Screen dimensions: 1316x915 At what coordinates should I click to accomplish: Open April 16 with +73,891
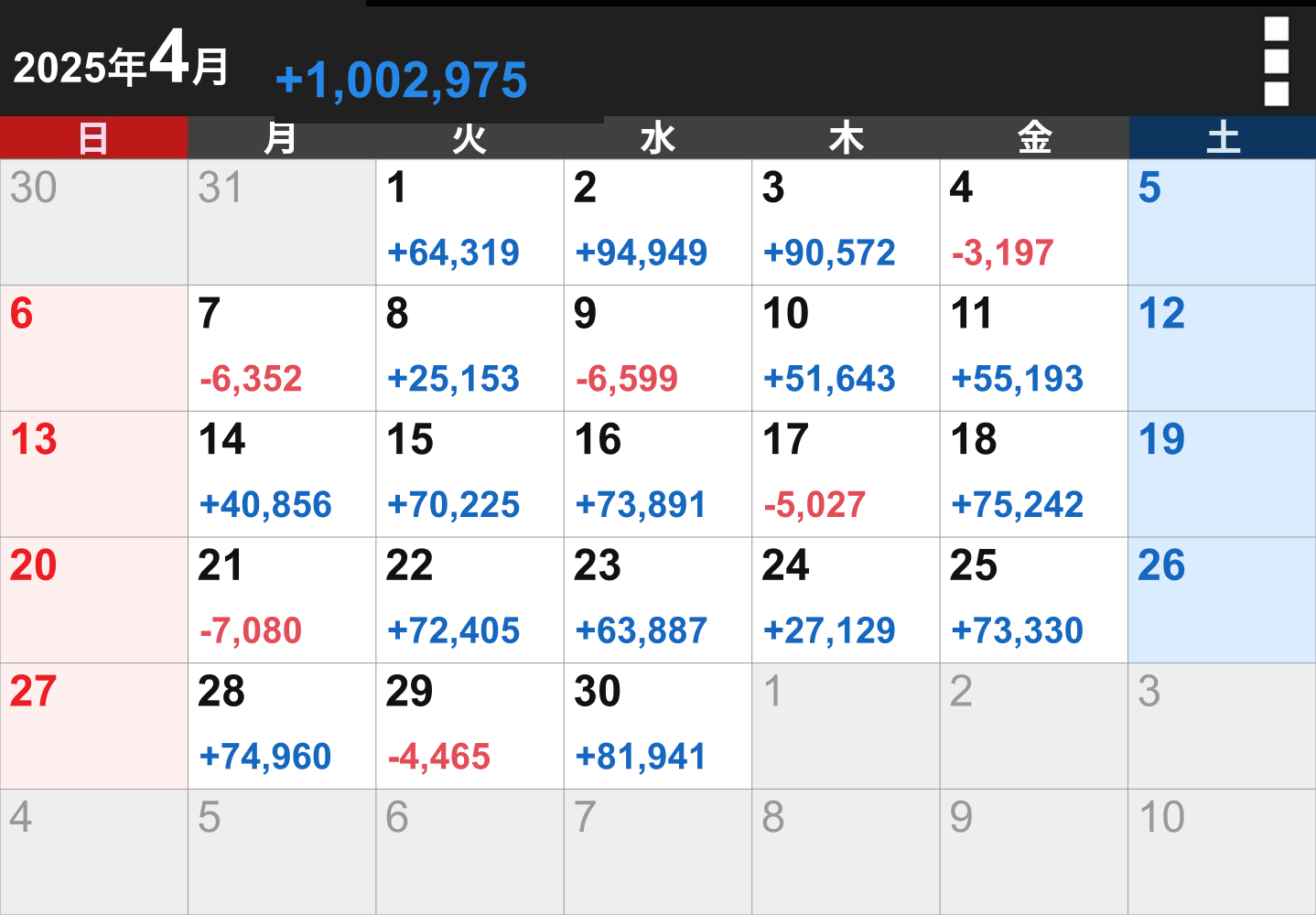658,474
